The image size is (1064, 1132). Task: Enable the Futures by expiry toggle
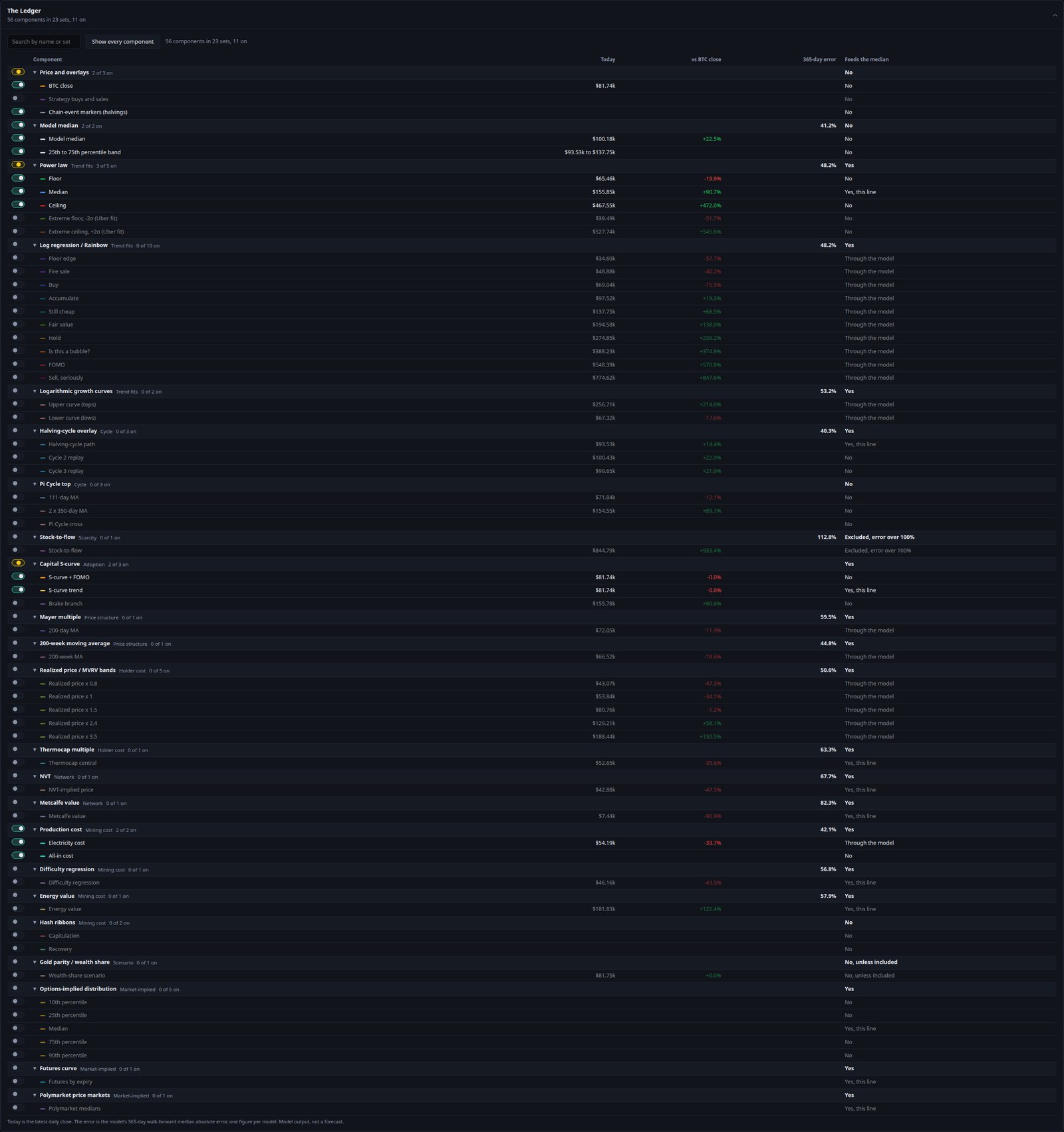click(18, 1081)
